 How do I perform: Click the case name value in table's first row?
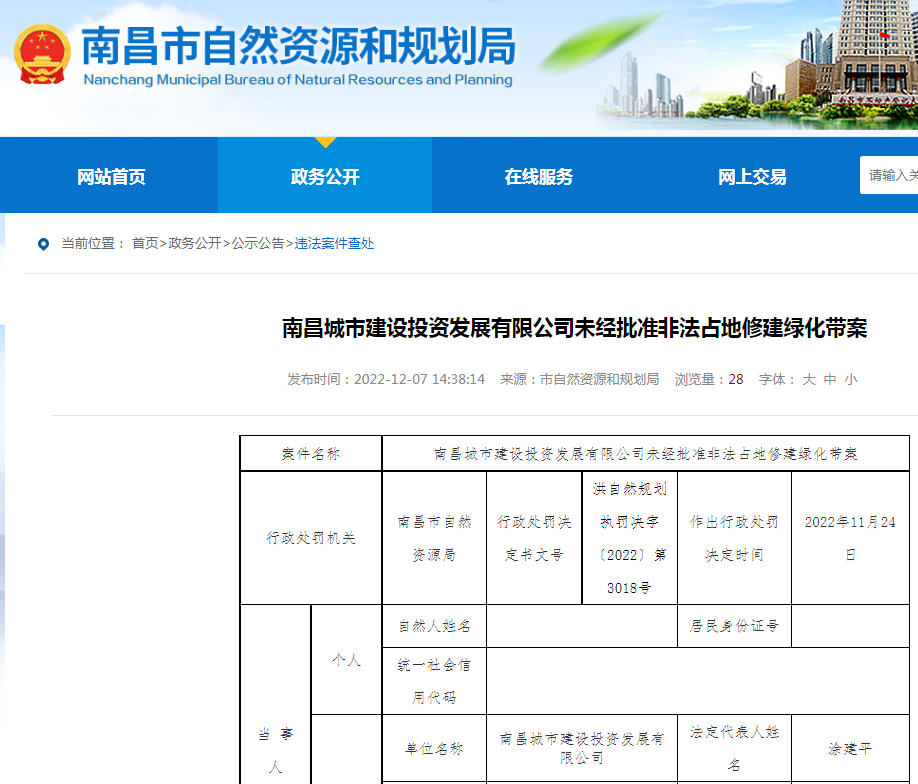coord(645,454)
